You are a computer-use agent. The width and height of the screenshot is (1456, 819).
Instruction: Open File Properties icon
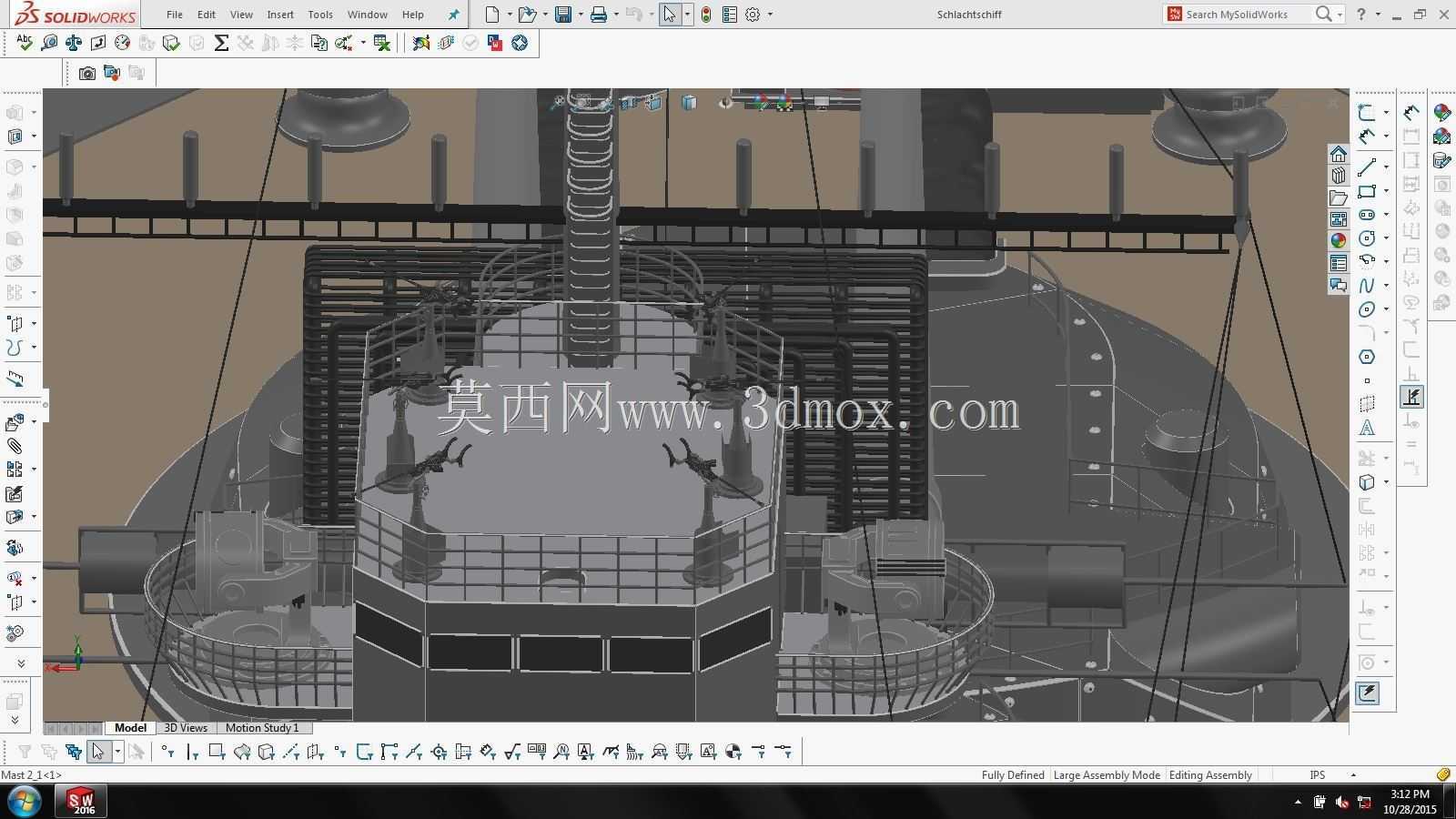click(x=730, y=15)
